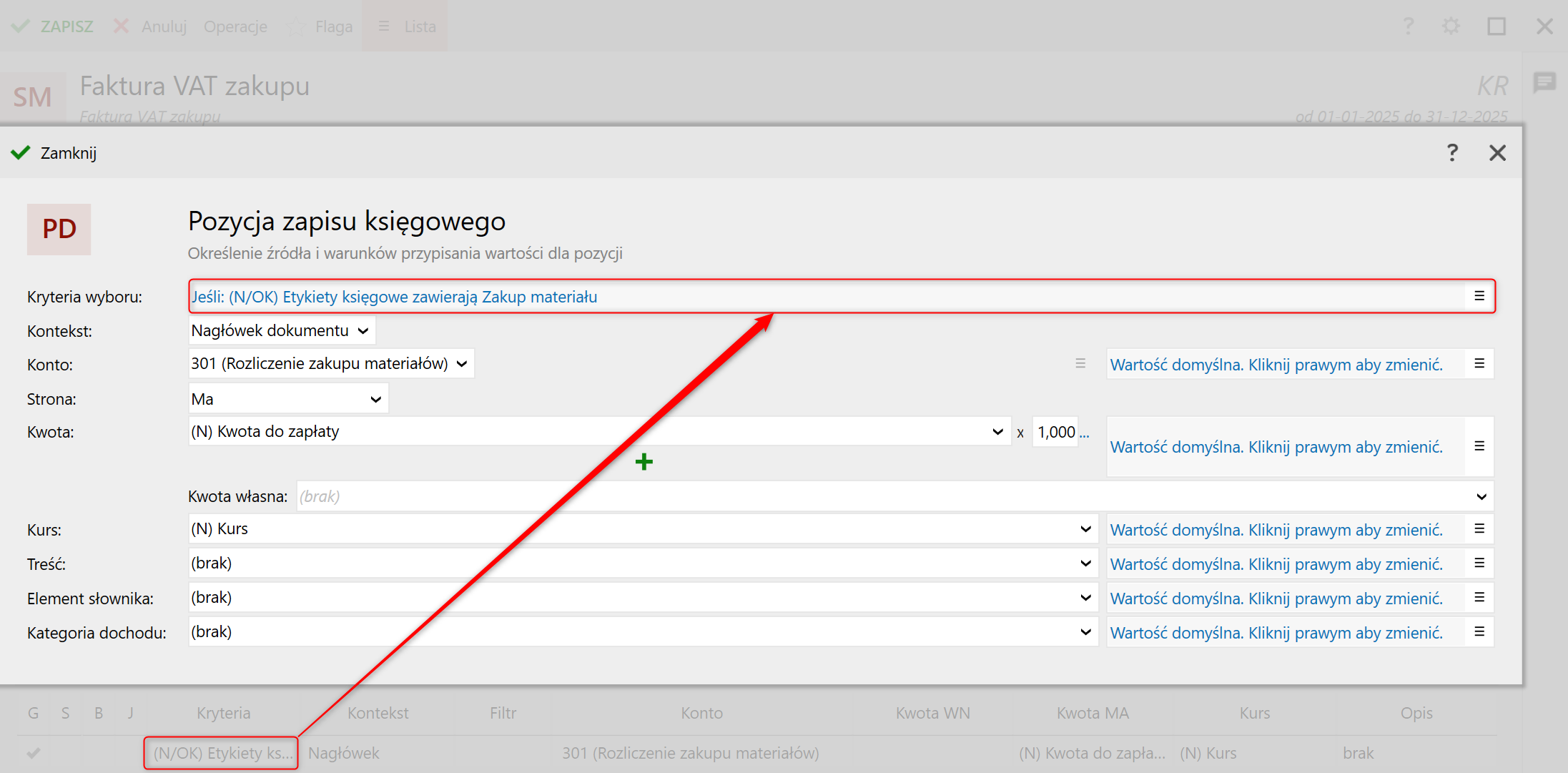Screen dimensions: 1568x773
Task: Click the Jeśli Etykiety księgowe criteria link
Action: (x=394, y=297)
